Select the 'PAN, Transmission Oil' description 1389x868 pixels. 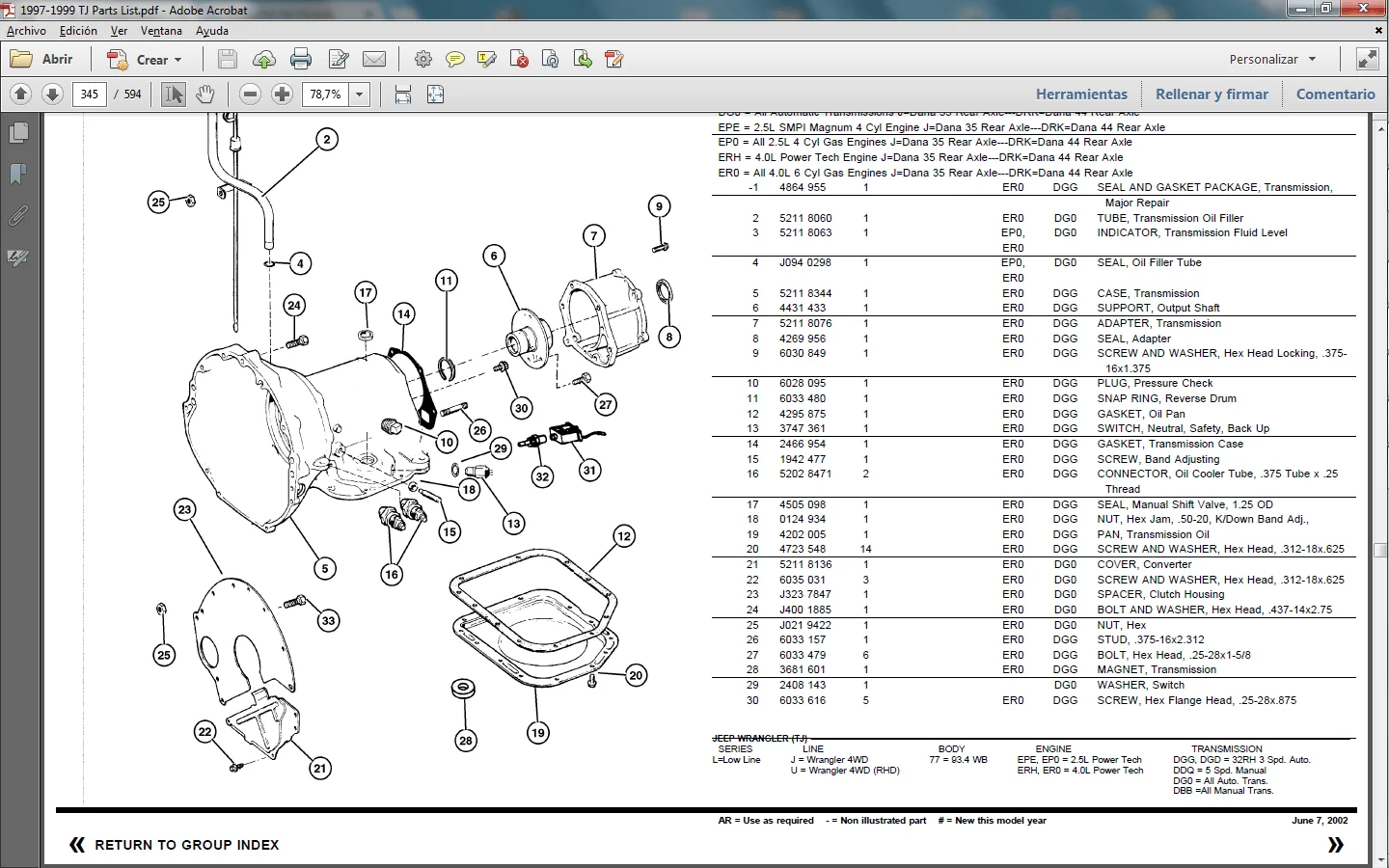pyautogui.click(x=1153, y=534)
